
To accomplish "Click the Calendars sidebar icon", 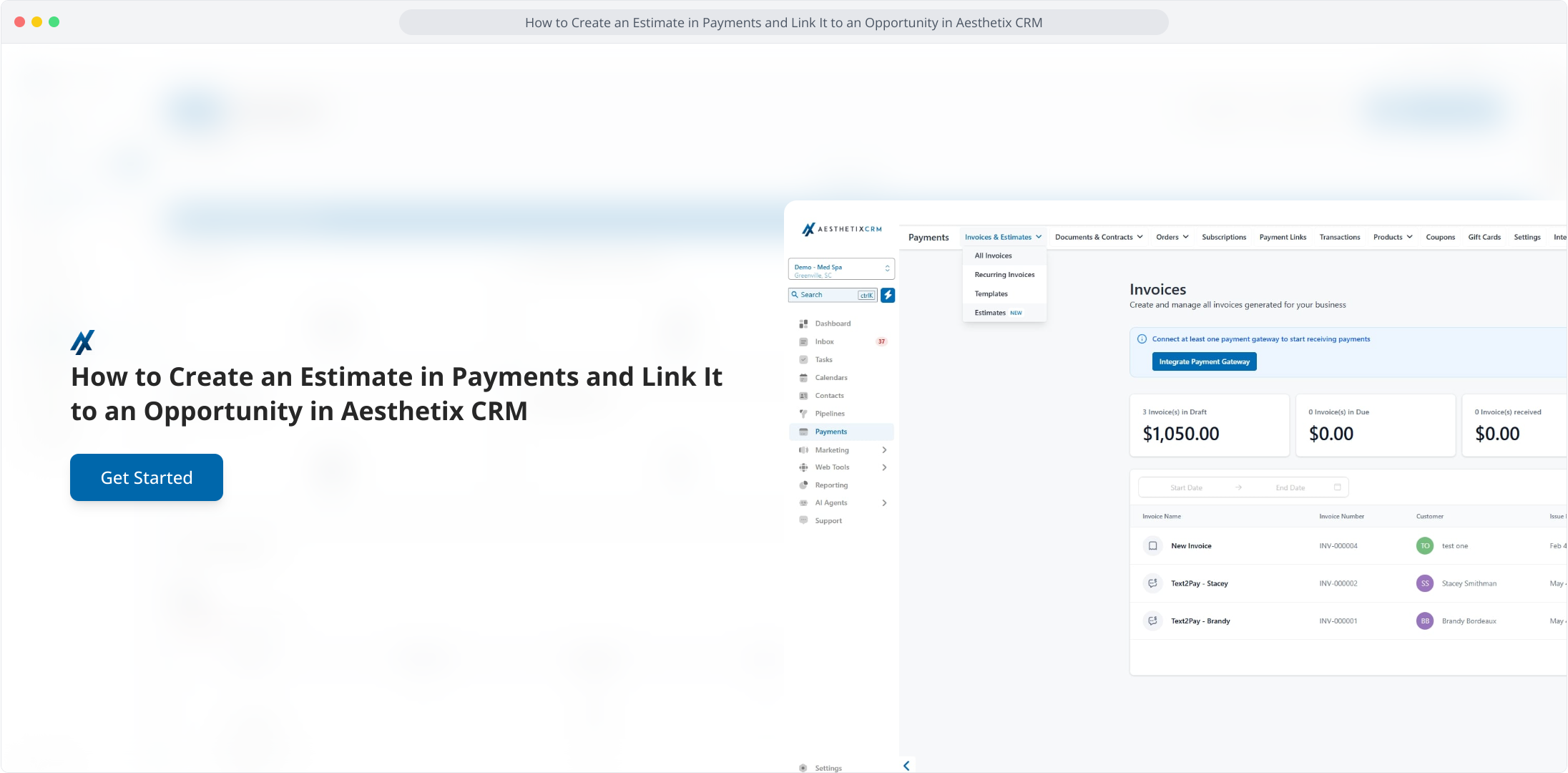I will 803,378.
